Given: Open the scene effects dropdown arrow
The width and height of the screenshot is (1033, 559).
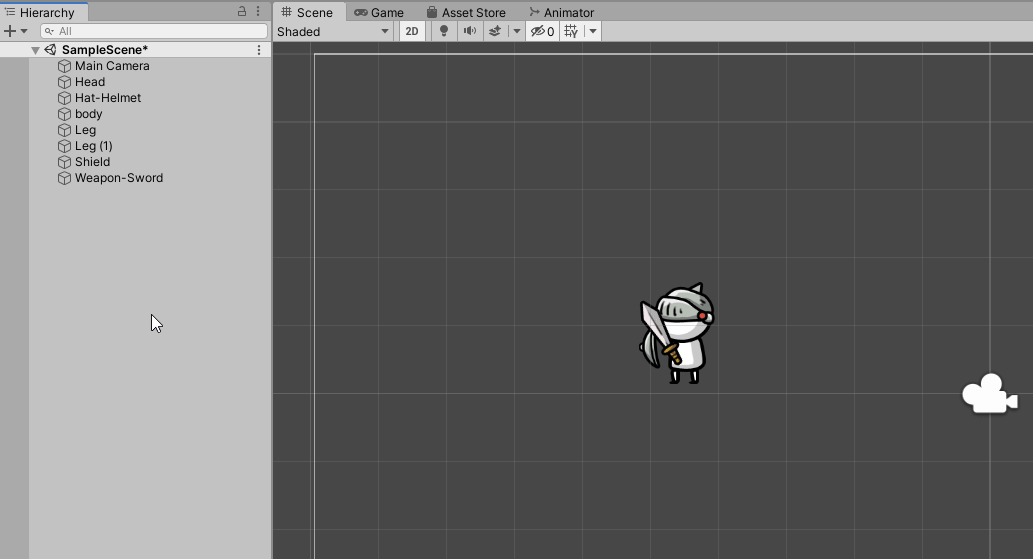Looking at the screenshot, I should (516, 31).
